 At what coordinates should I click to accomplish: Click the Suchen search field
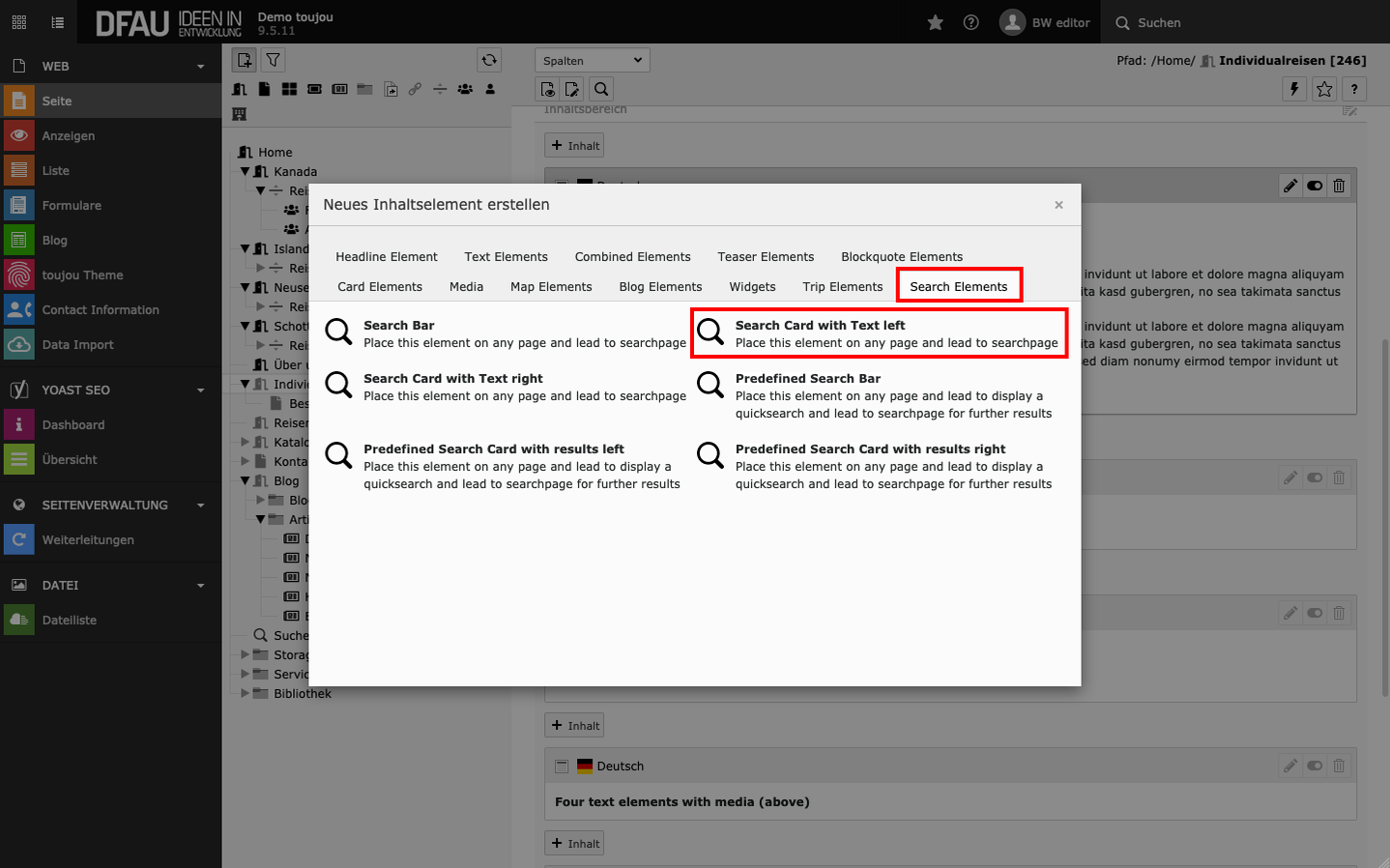coord(1159,23)
